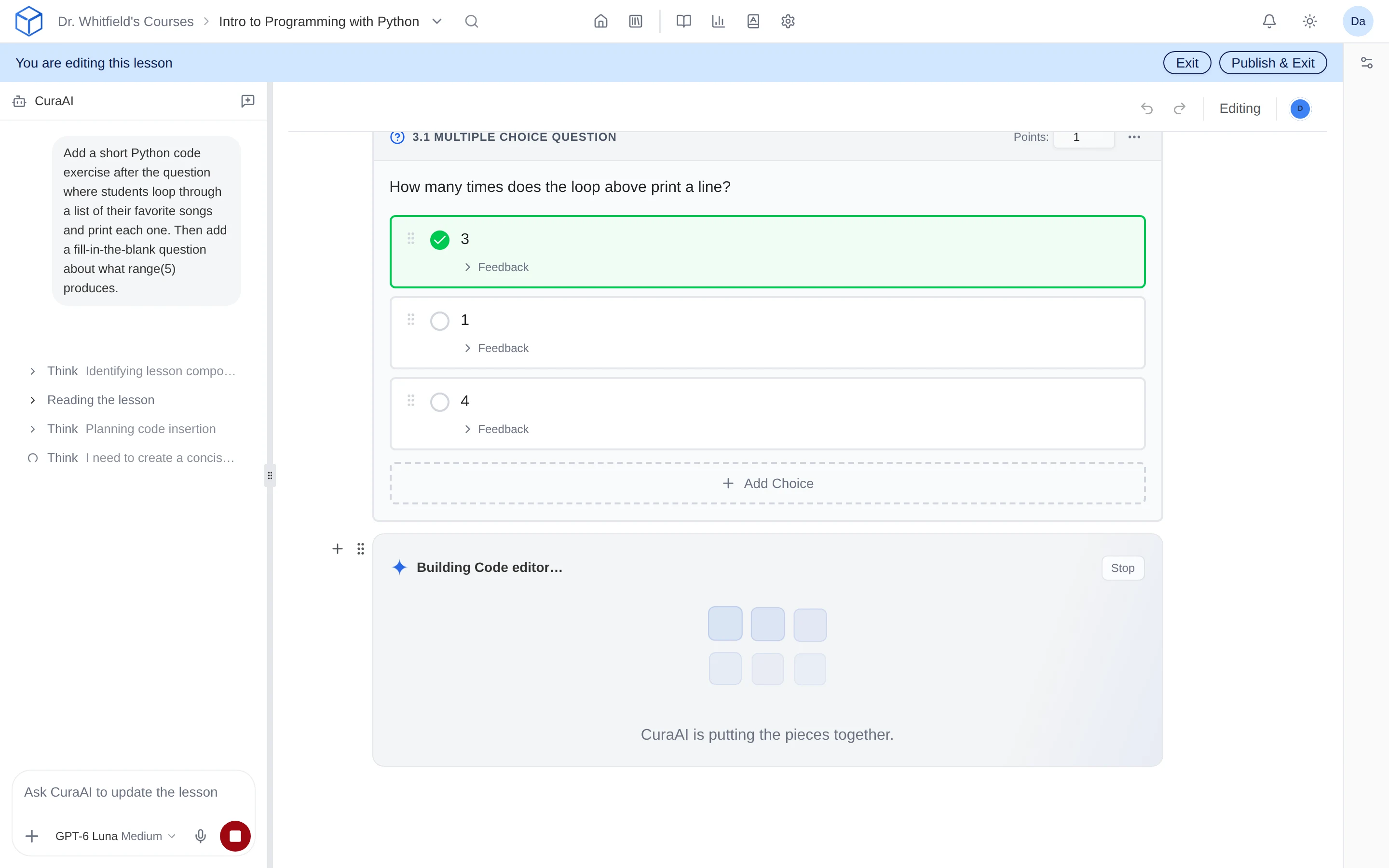
Task: Open Intro to Programming with Python breadcrumb
Action: (319, 21)
